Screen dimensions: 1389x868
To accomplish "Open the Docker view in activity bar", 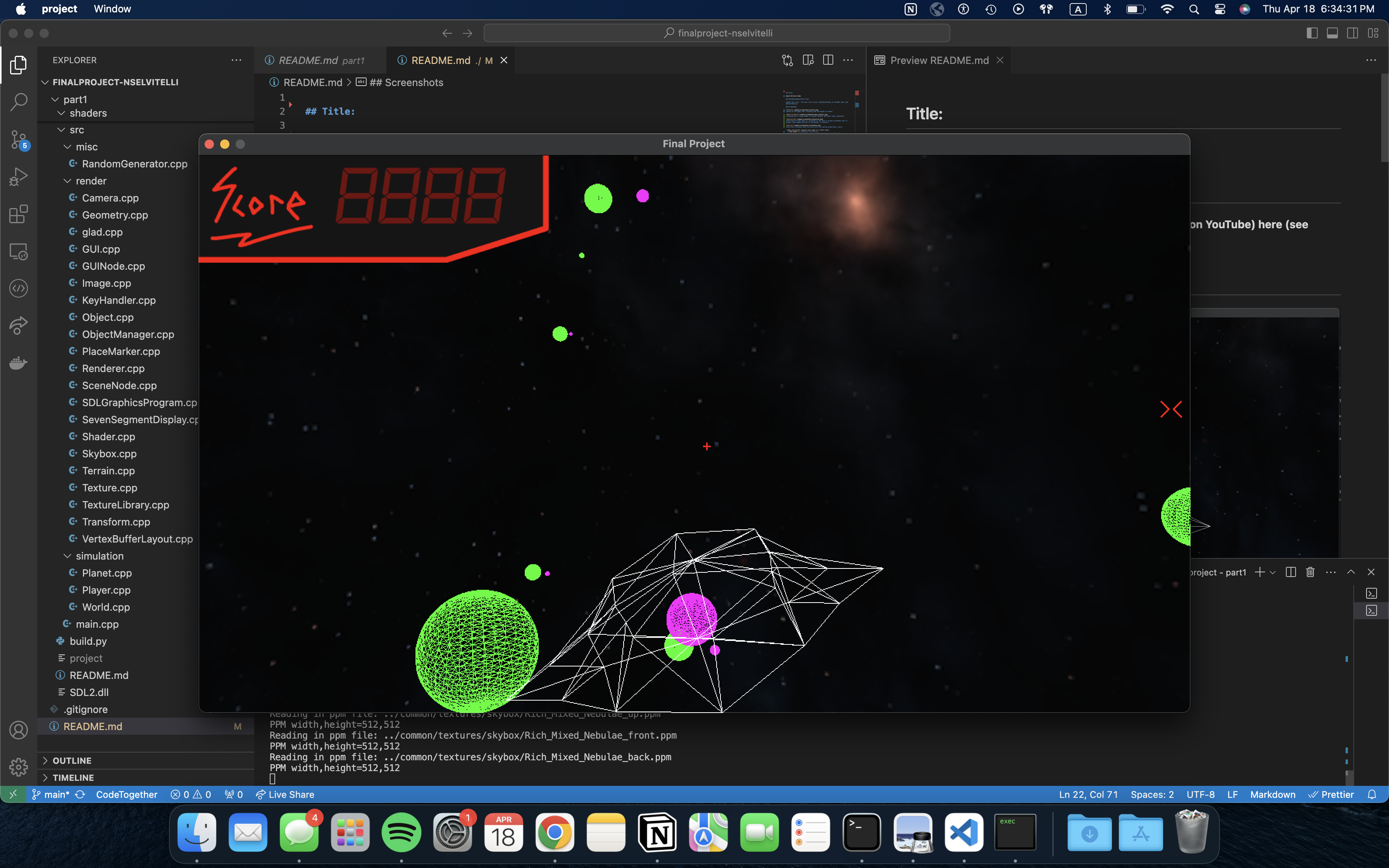I will (x=18, y=363).
